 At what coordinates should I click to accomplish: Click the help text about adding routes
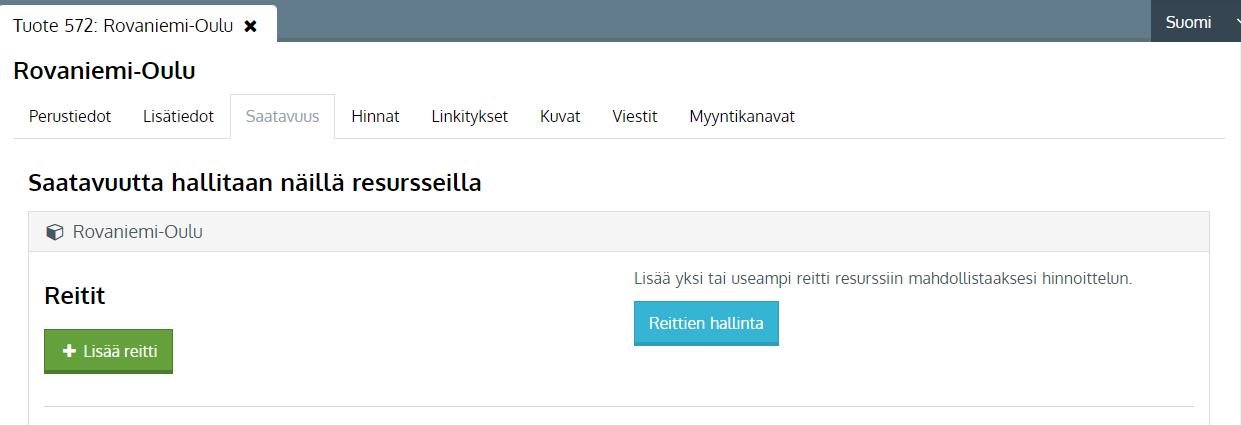(x=883, y=278)
